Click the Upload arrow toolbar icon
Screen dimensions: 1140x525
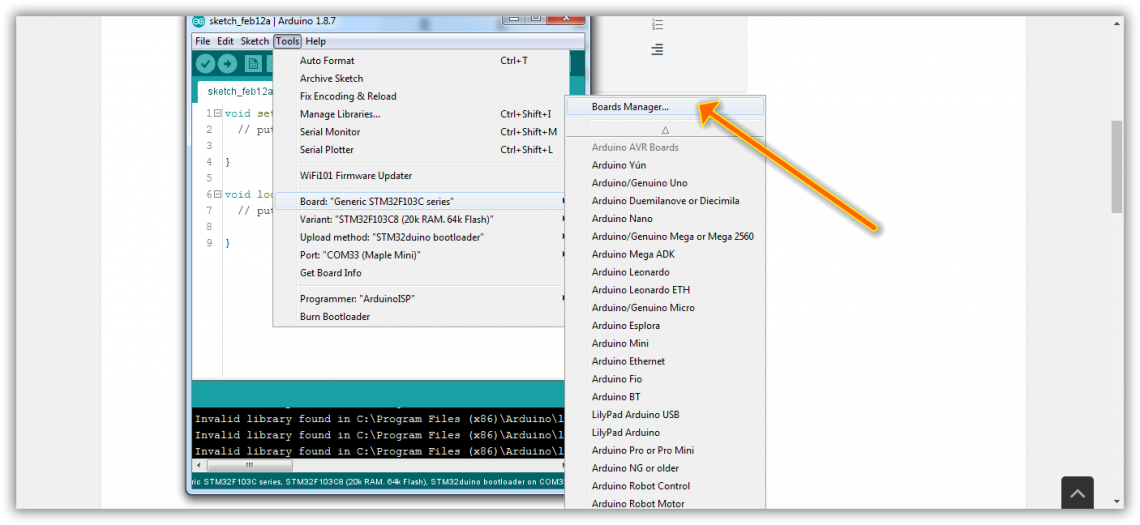point(228,64)
